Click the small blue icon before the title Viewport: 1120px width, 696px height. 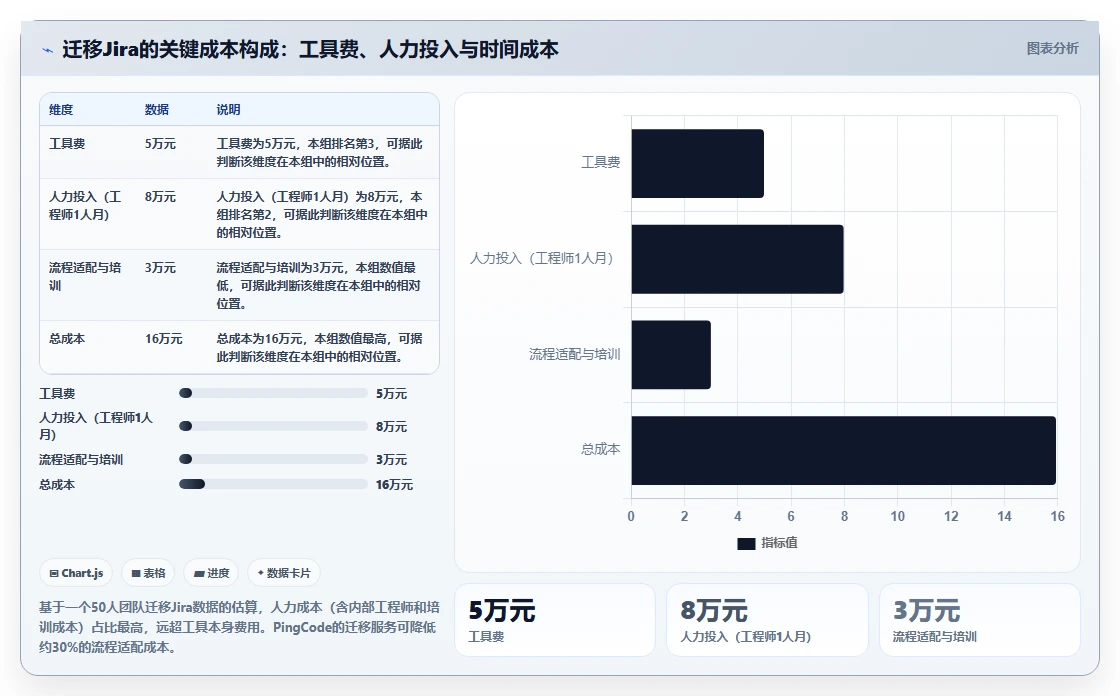pyautogui.click(x=47, y=50)
